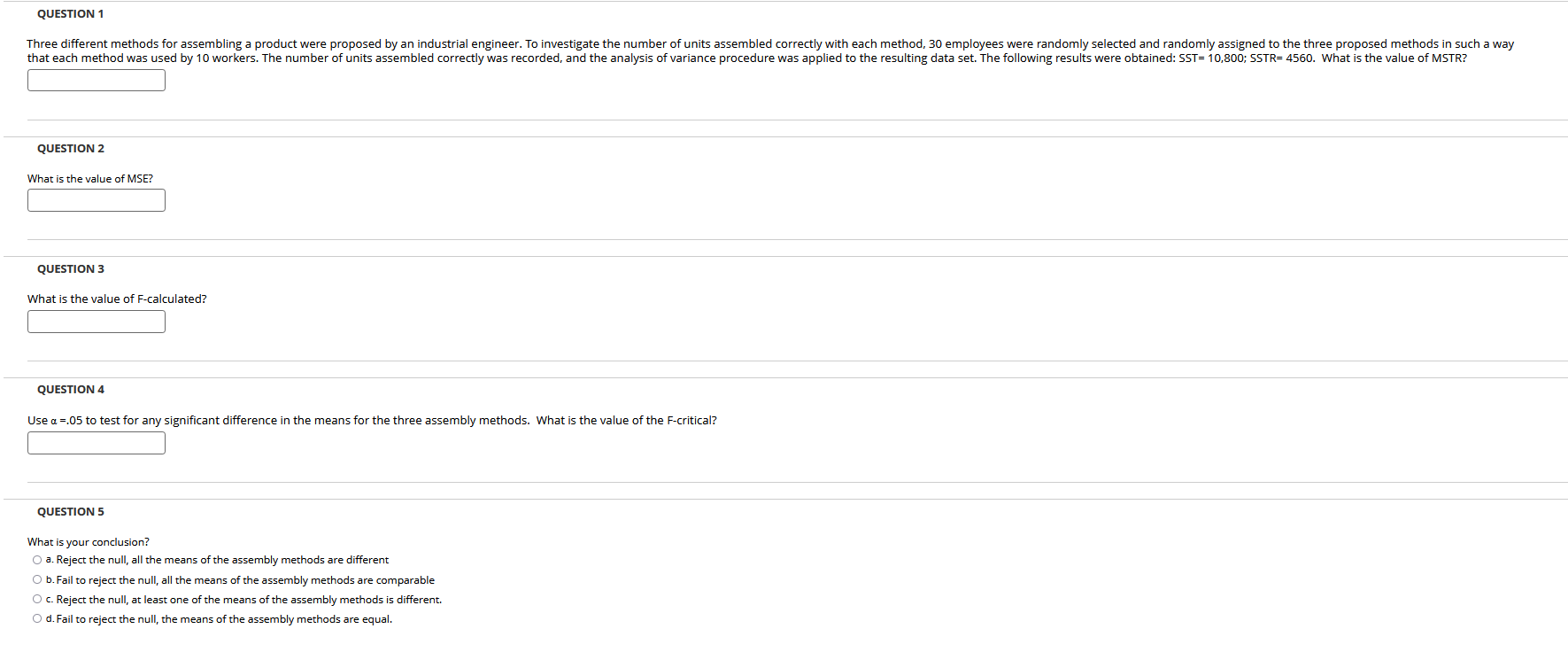Click the MSTR answer box under Question 1
This screenshot has height=652, width=1568.
click(x=97, y=80)
